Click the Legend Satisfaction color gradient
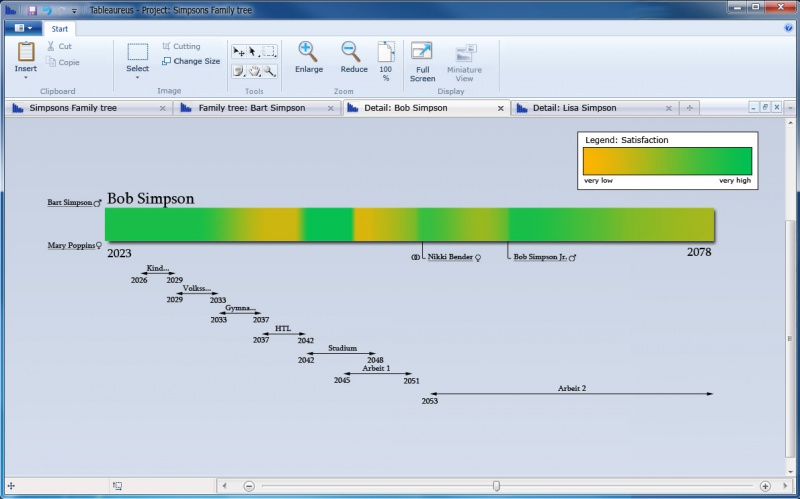Image resolution: width=800 pixels, height=499 pixels. pyautogui.click(x=667, y=161)
